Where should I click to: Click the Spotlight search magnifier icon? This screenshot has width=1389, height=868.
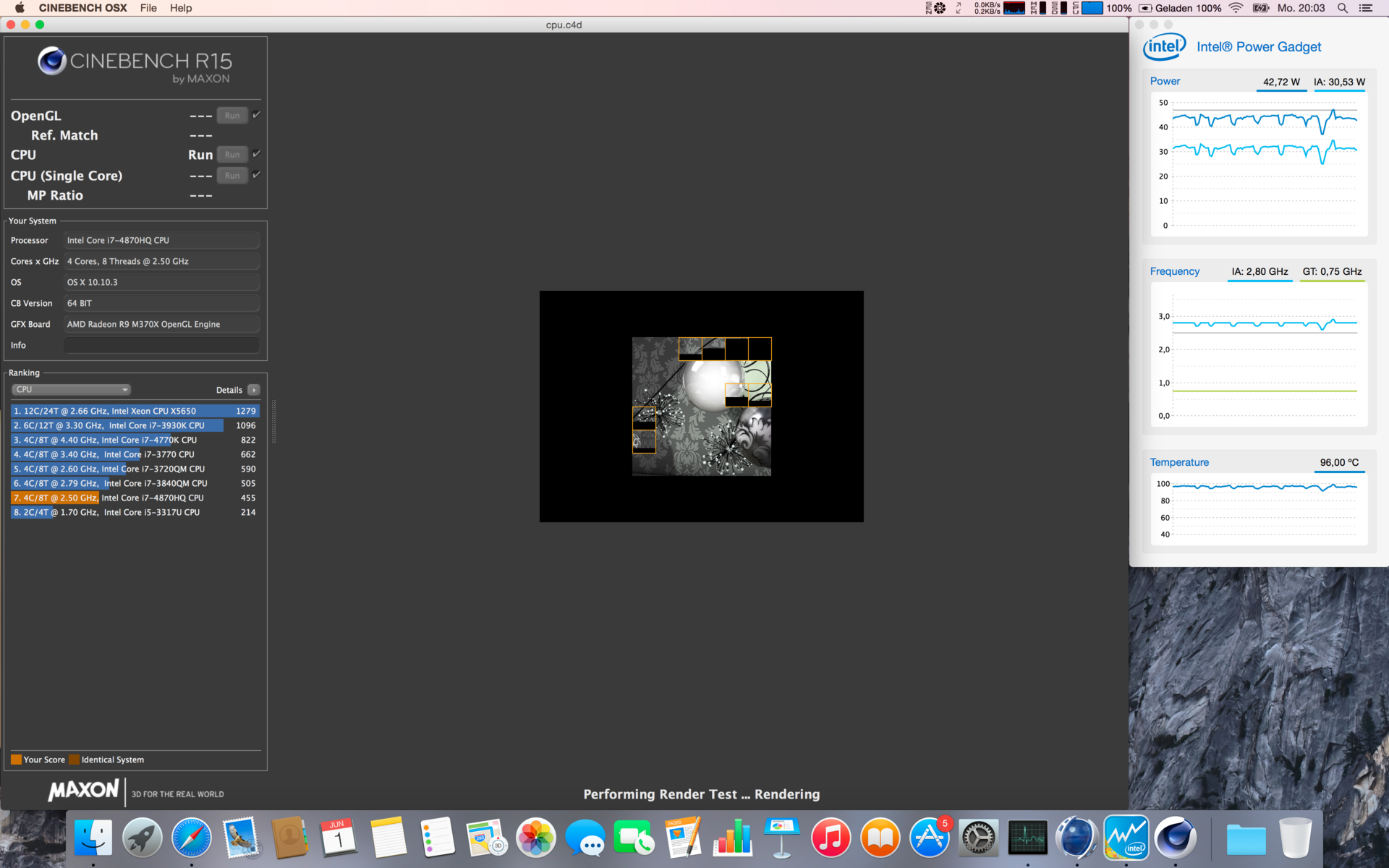[1342, 8]
